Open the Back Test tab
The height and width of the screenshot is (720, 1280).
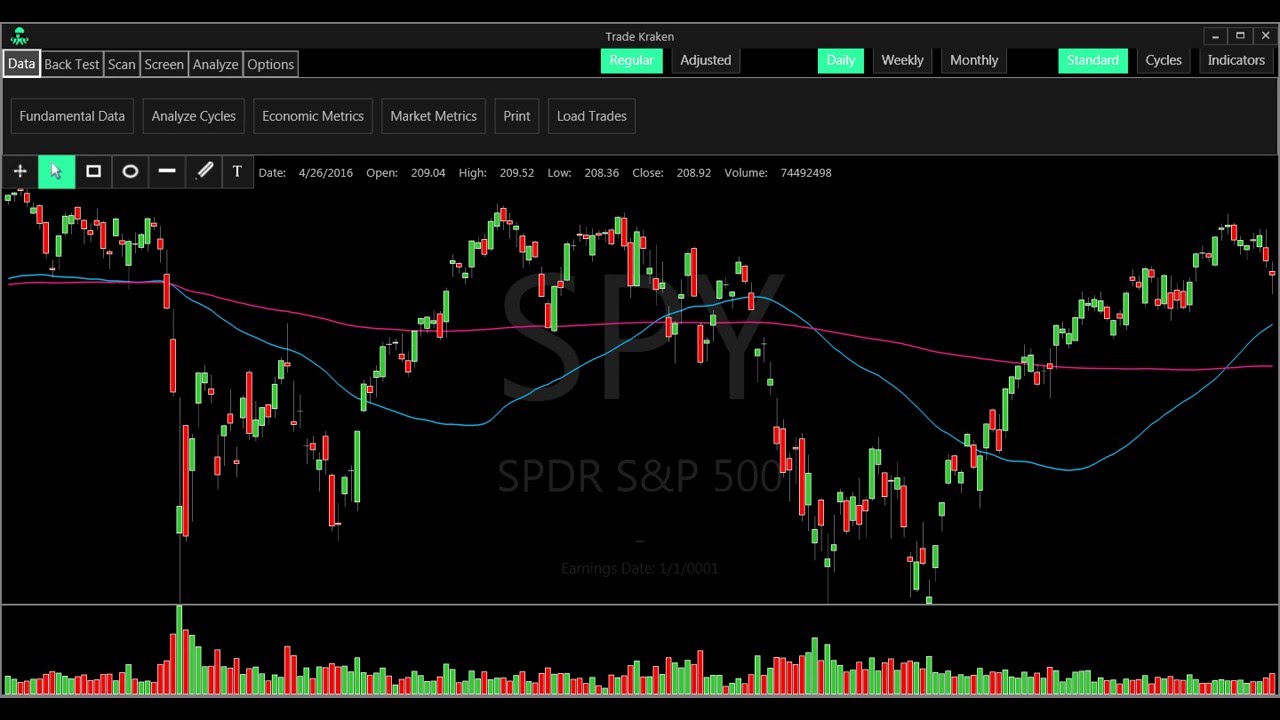[72, 64]
